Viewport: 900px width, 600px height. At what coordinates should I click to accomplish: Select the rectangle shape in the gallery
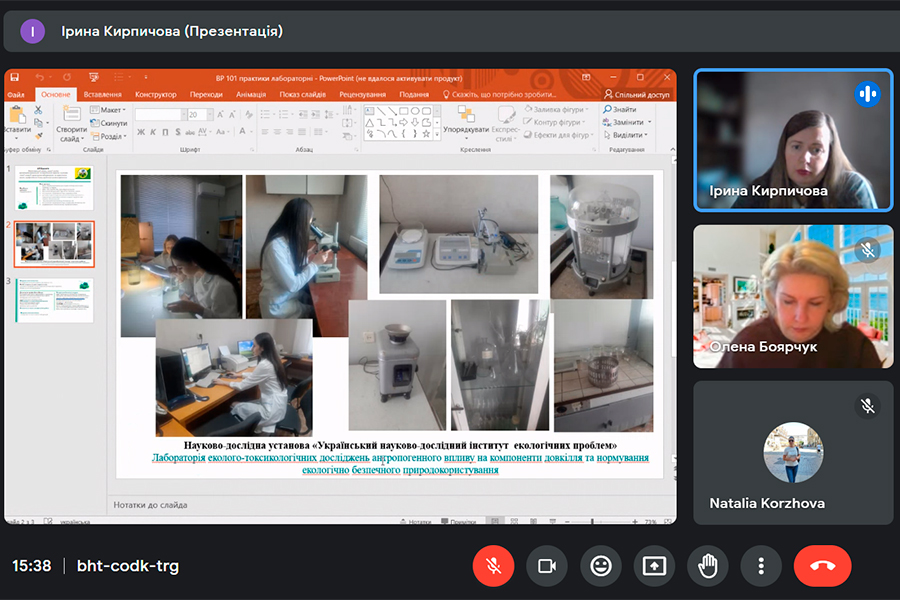404,111
